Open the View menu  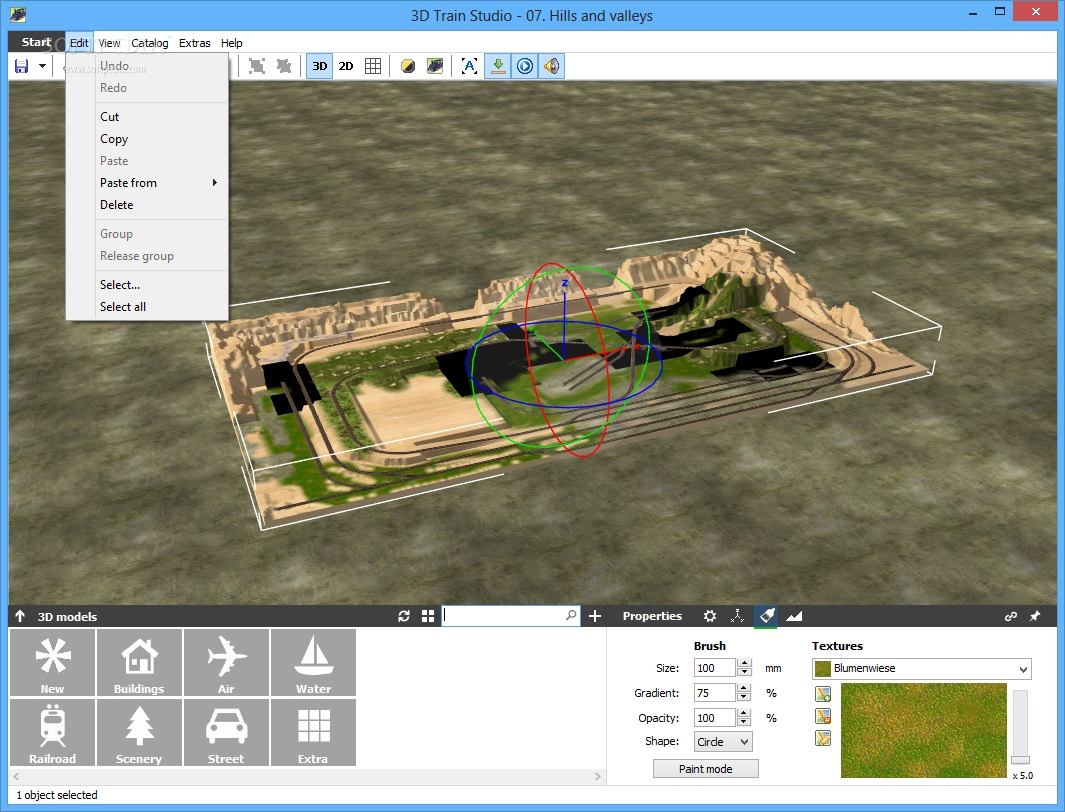point(109,43)
